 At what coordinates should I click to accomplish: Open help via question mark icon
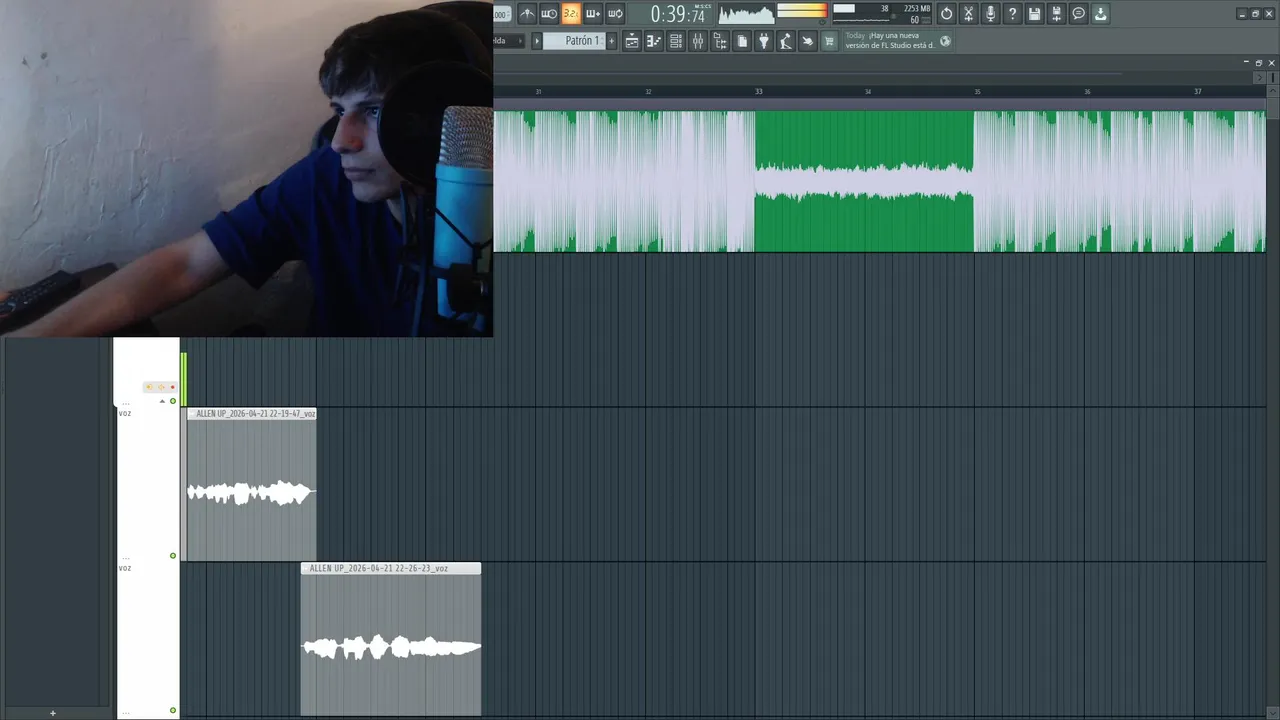[x=1012, y=13]
